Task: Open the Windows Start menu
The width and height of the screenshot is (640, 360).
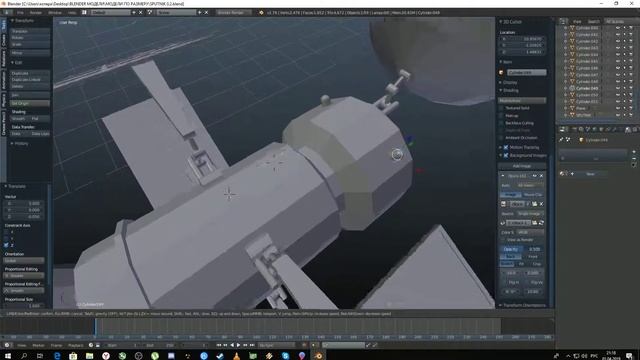Action: (8, 356)
